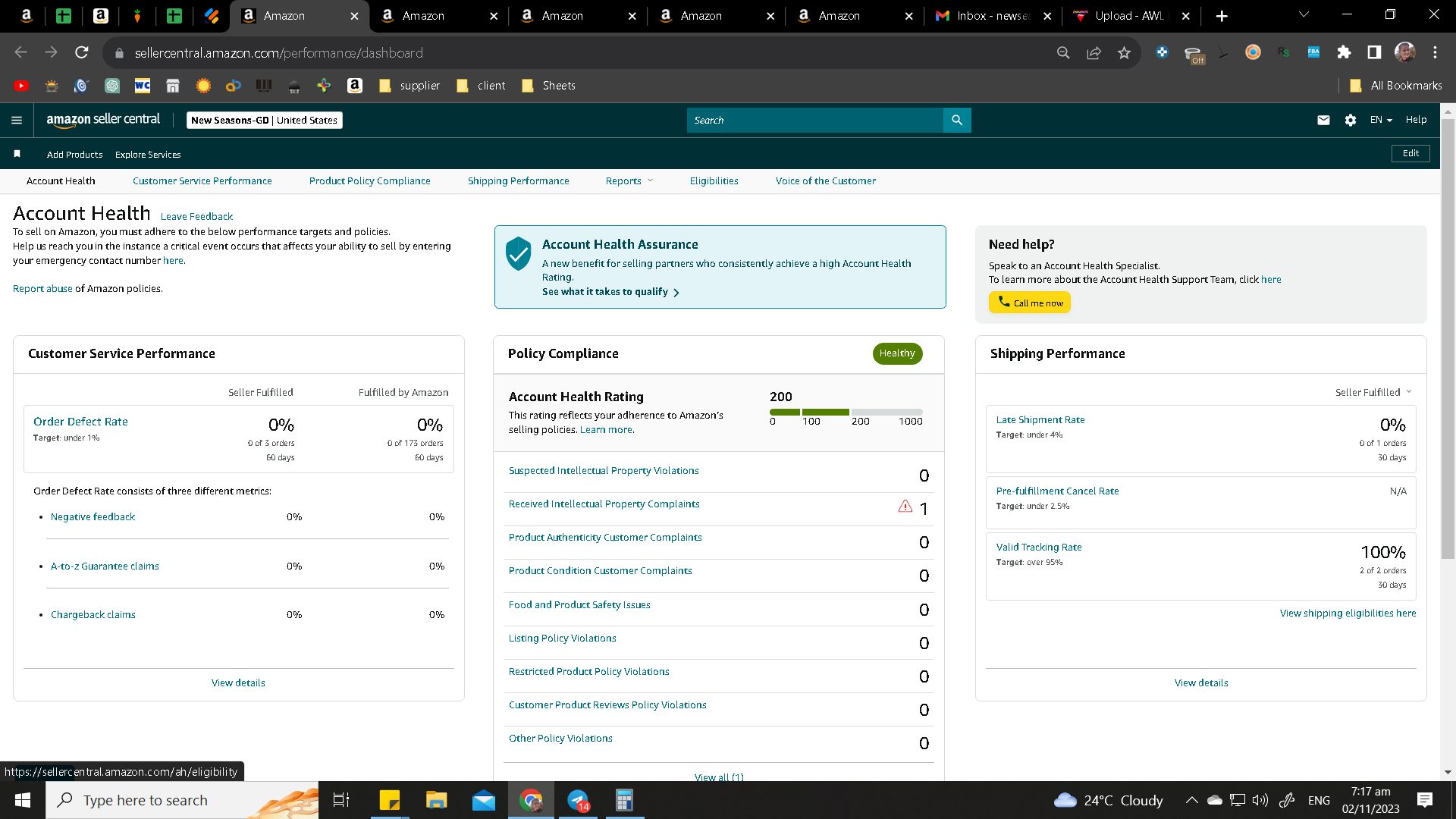This screenshot has height=819, width=1456.
Task: Click the share page icon in address bar
Action: tap(1094, 52)
